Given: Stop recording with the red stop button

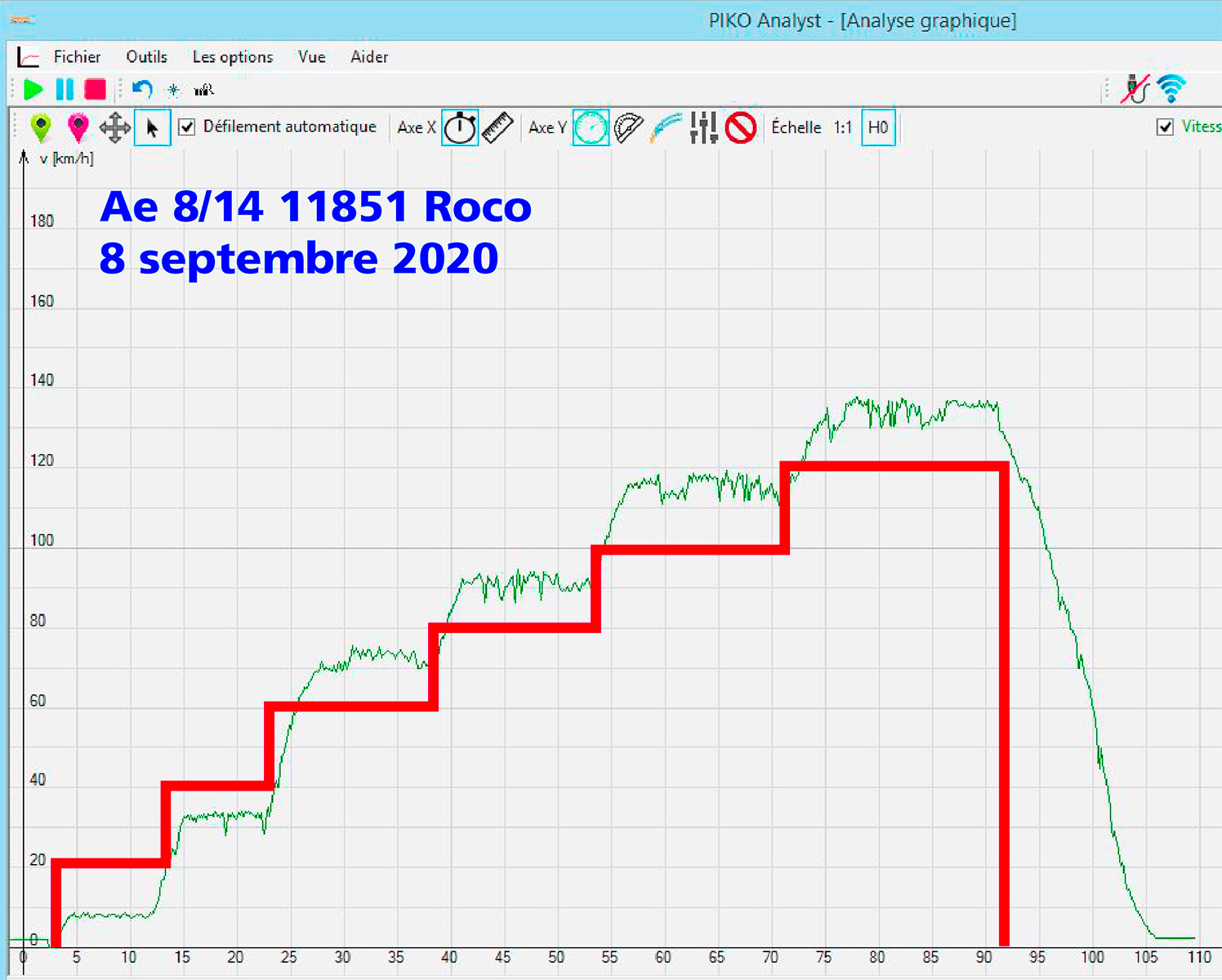Looking at the screenshot, I should pos(96,89).
